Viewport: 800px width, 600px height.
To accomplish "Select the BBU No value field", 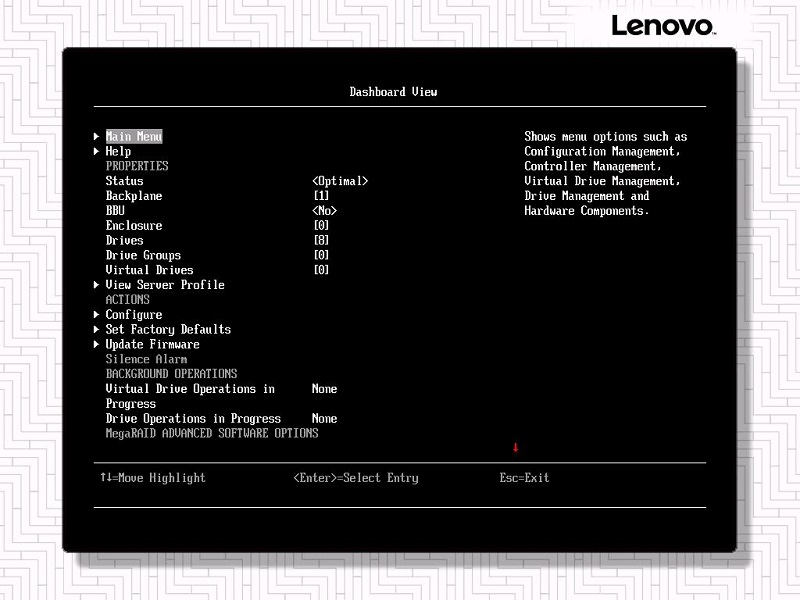I will click(324, 211).
